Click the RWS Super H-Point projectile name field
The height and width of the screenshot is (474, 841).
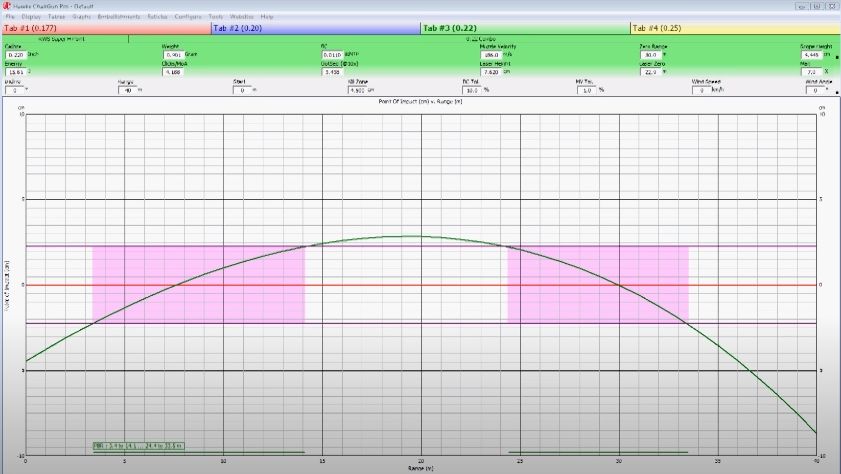coord(65,39)
